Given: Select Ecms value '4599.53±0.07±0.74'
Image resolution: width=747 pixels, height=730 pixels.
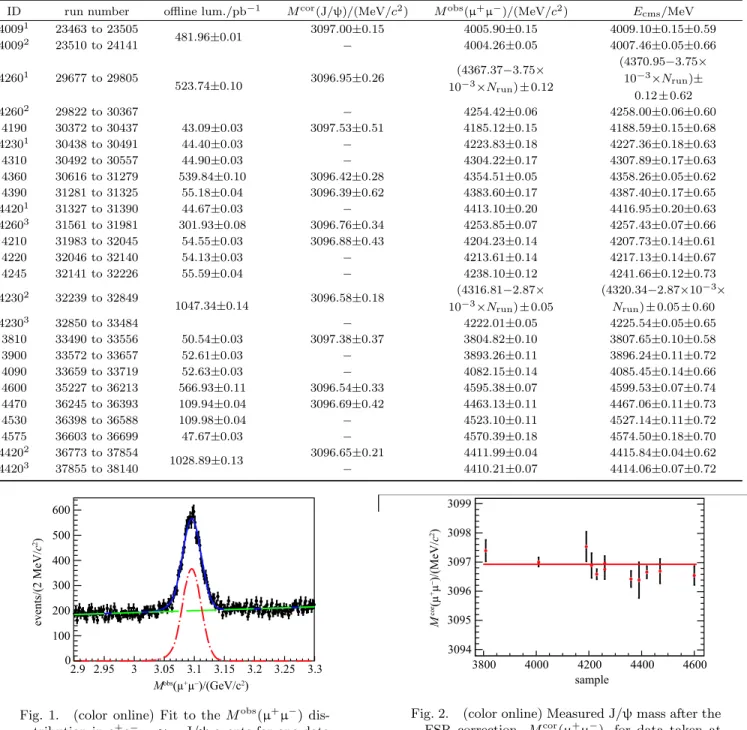Looking at the screenshot, I should pyautogui.click(x=663, y=388).
